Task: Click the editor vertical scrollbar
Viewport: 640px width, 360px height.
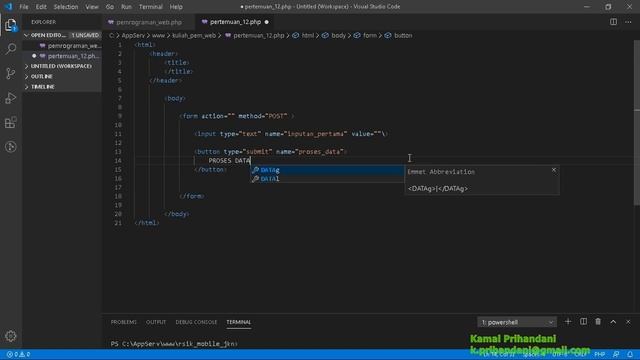Action: coord(637,122)
